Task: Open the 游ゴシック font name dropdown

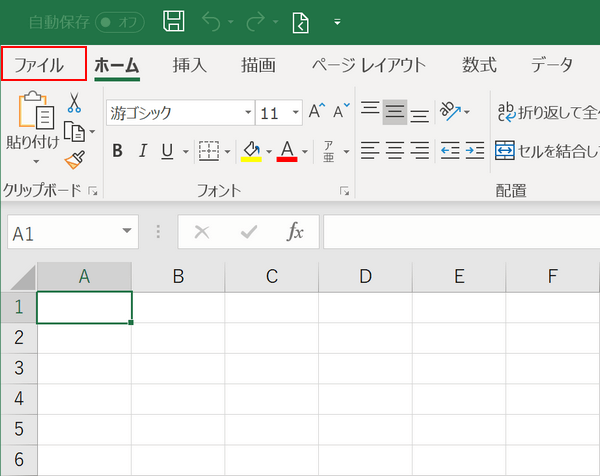Action: pyautogui.click(x=248, y=112)
